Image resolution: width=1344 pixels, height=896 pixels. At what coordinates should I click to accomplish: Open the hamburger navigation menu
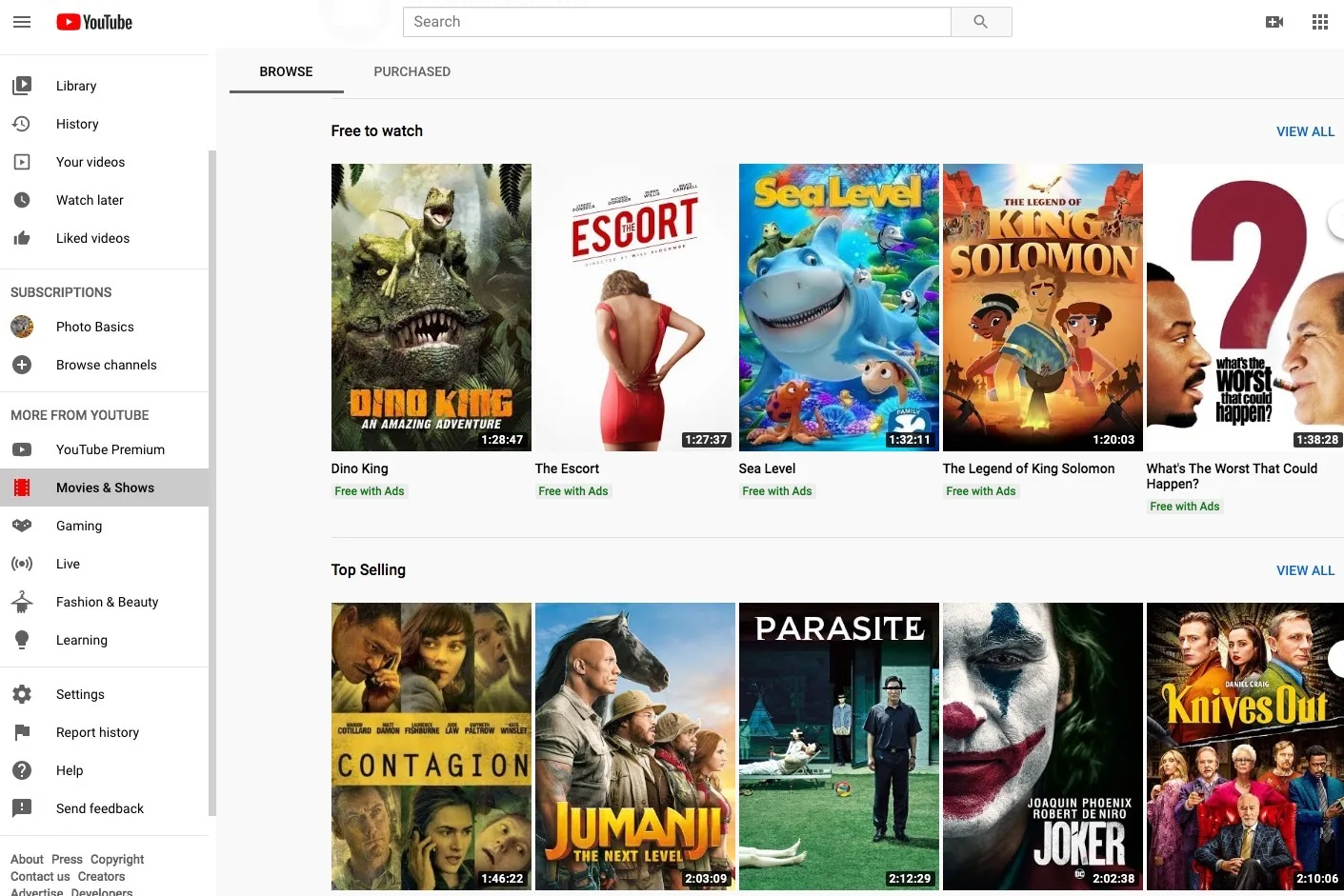(22, 22)
